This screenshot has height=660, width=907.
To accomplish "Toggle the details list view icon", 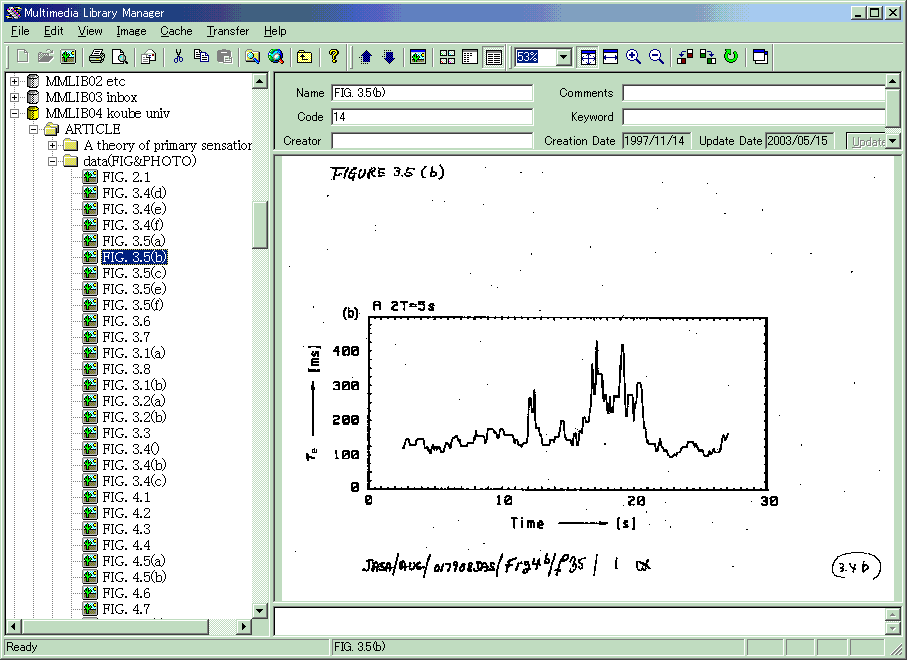I will click(493, 56).
